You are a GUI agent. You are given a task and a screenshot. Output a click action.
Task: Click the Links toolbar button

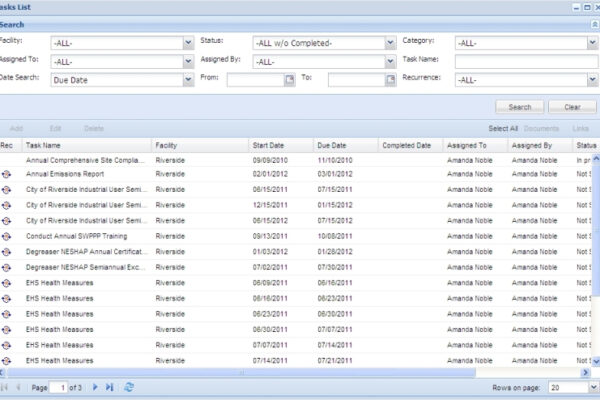(580, 129)
